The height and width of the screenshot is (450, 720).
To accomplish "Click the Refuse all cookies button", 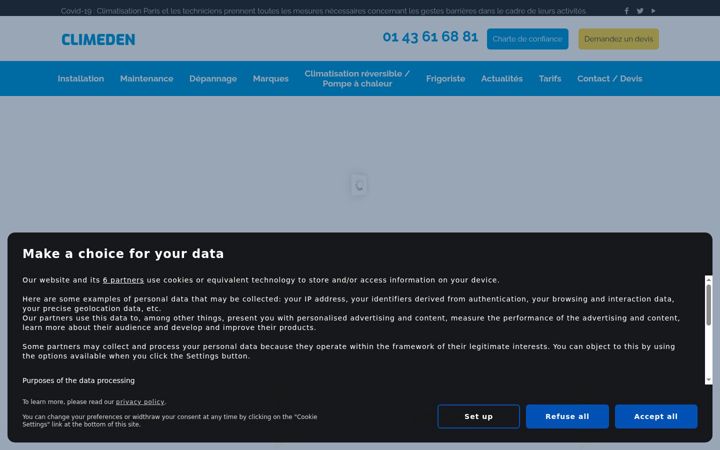I will coord(567,416).
